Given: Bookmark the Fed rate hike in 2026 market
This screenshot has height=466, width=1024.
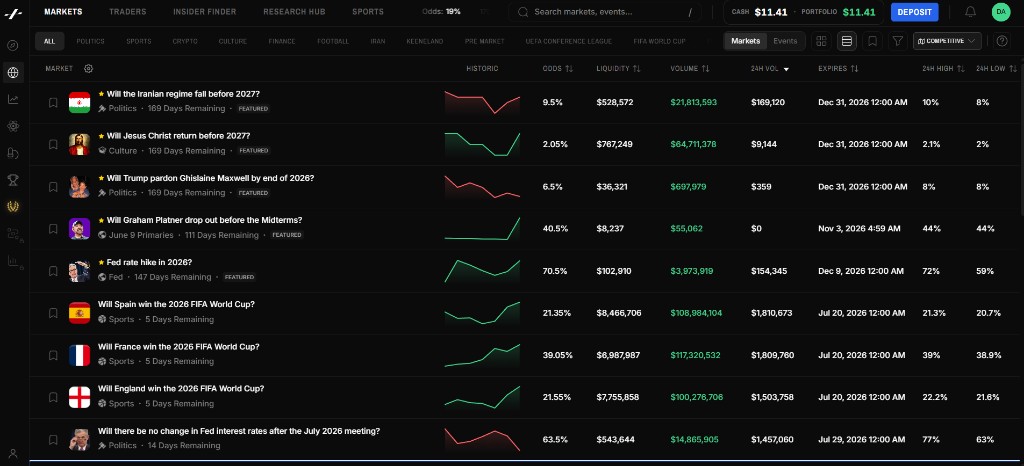Looking at the screenshot, I should pos(53,271).
